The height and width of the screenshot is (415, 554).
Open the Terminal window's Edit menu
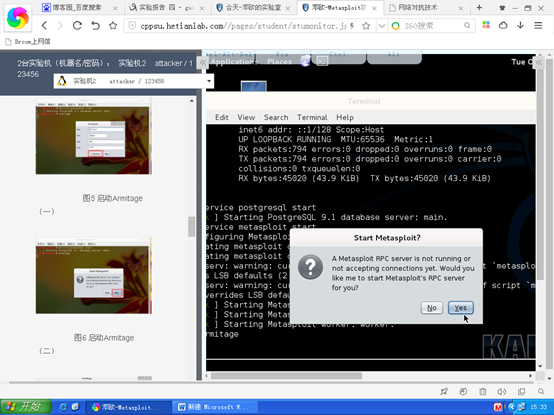click(222, 117)
